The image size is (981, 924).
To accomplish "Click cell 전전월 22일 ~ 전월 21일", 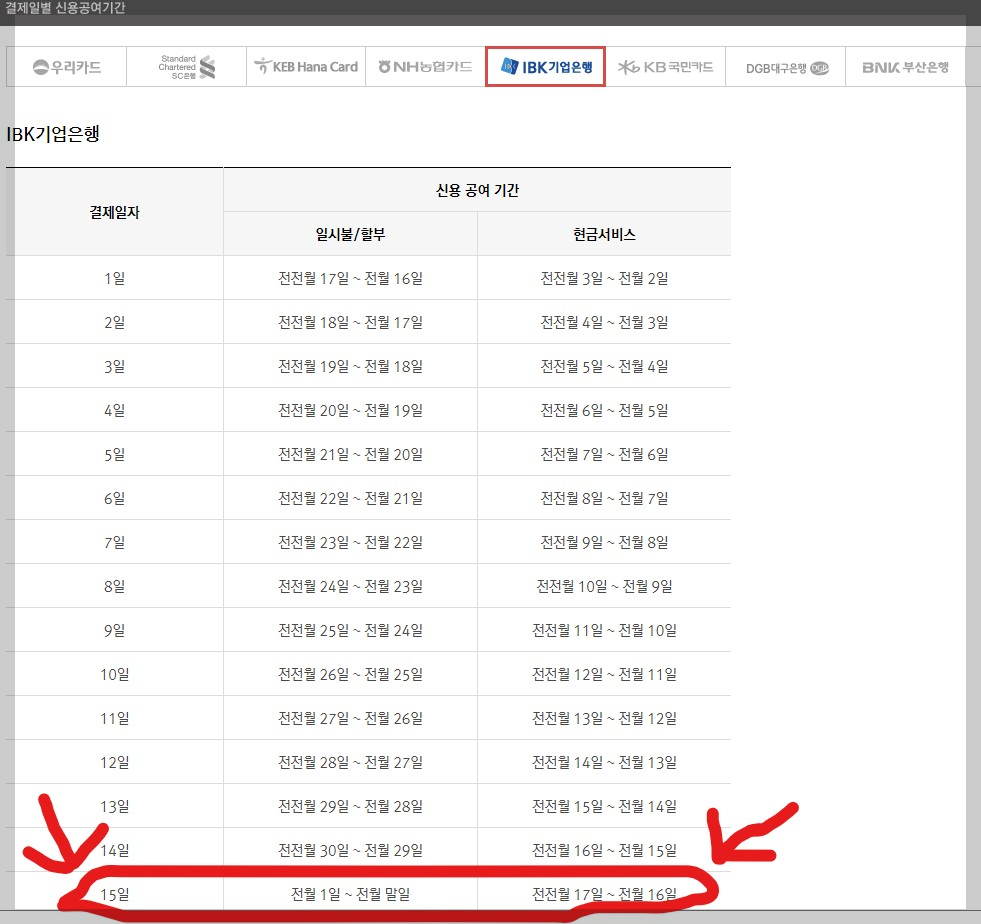I will (x=350, y=498).
